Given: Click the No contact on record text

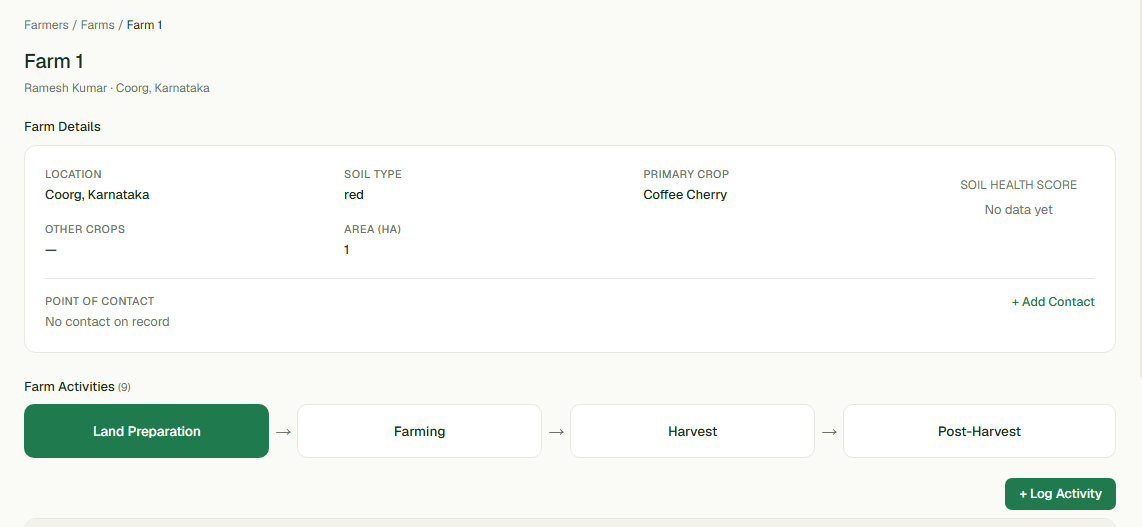Looking at the screenshot, I should (107, 322).
